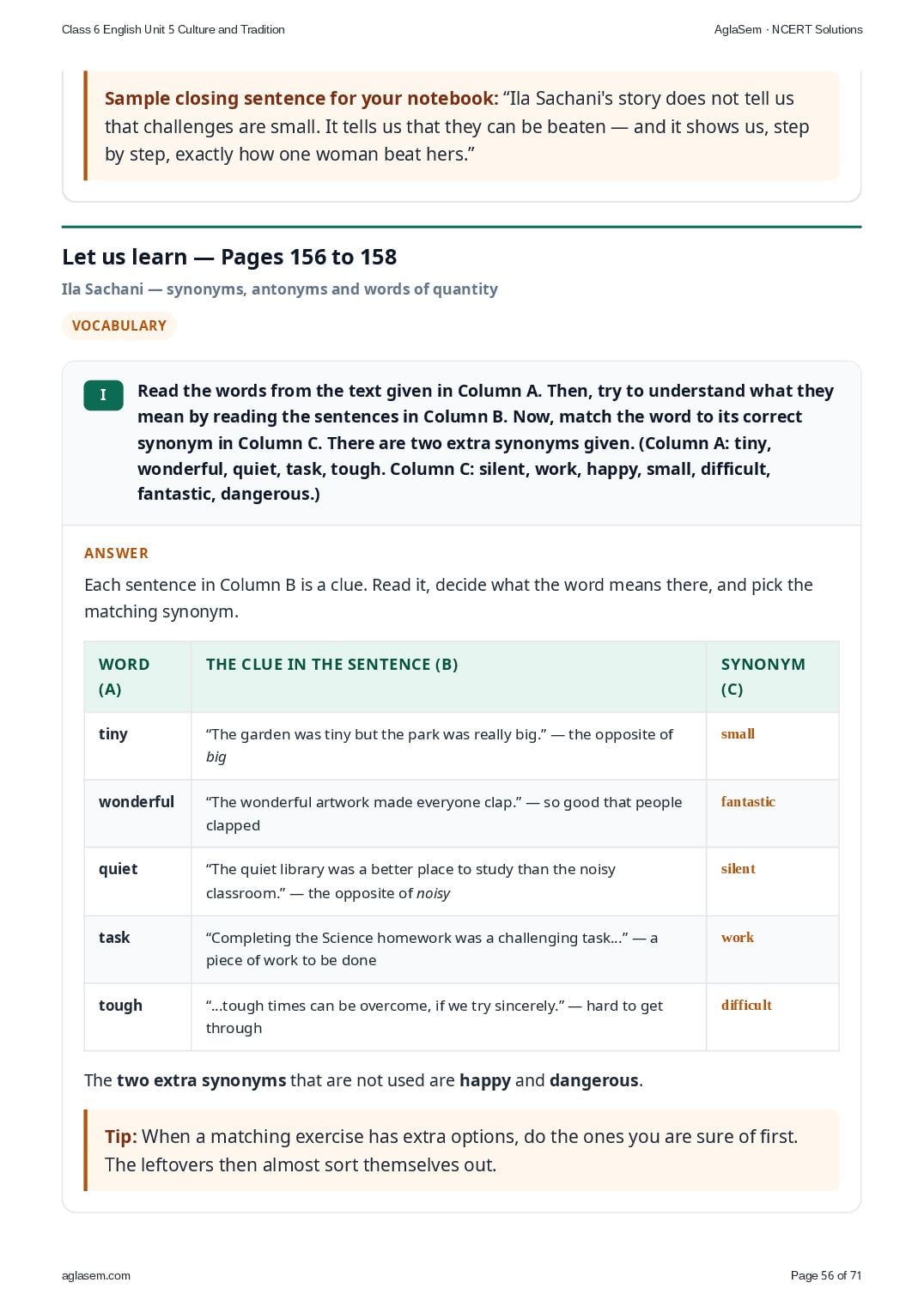Click the synonym 'small' in column C
924x1307 pixels.
(738, 733)
